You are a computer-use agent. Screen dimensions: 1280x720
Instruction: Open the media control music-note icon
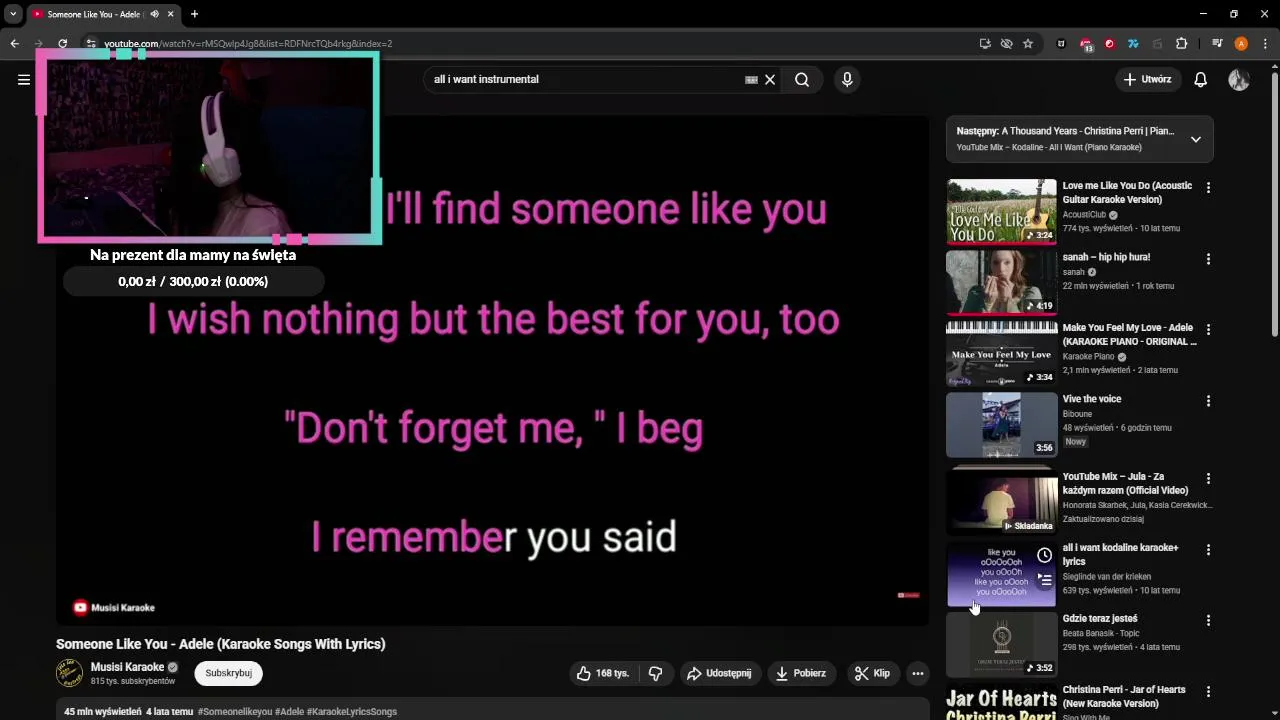1217,44
